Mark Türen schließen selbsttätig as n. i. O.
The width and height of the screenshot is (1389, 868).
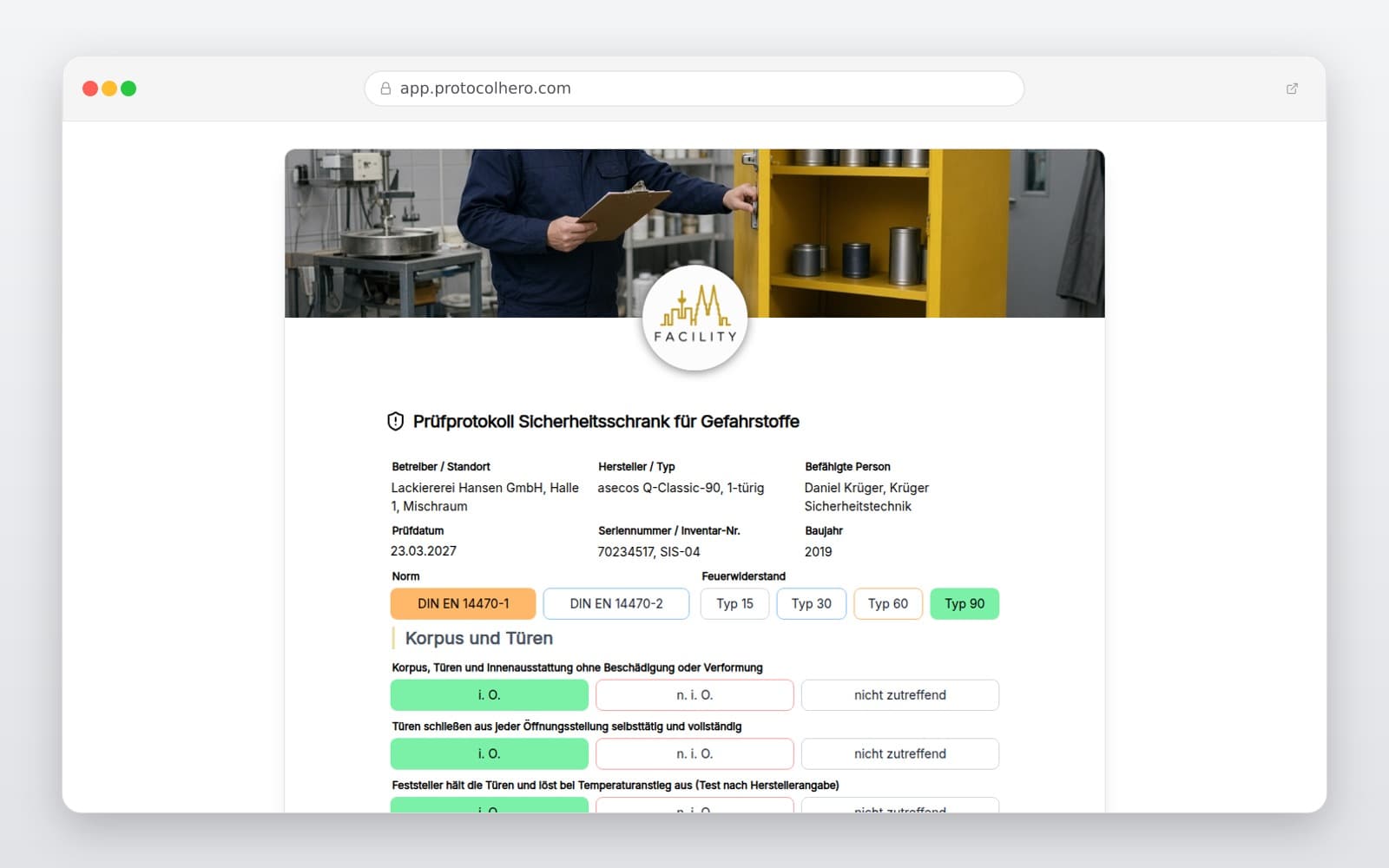coord(694,754)
